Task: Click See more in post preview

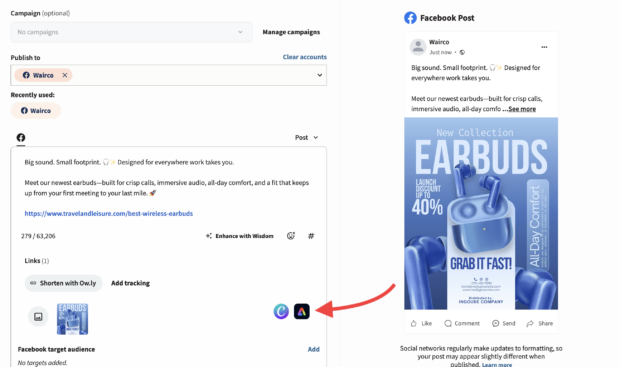Action: (x=522, y=109)
